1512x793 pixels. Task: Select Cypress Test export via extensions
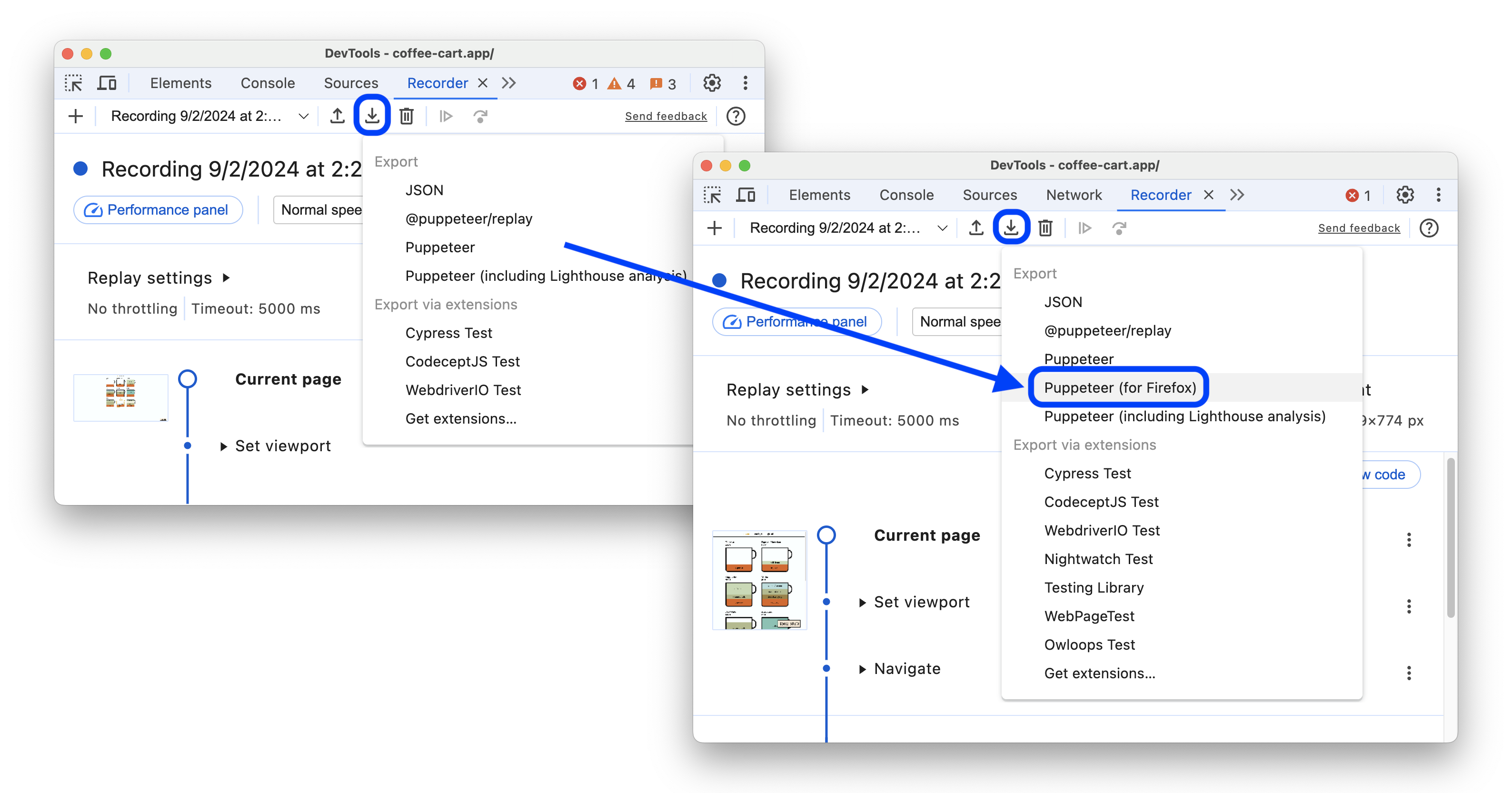pyautogui.click(x=1087, y=473)
